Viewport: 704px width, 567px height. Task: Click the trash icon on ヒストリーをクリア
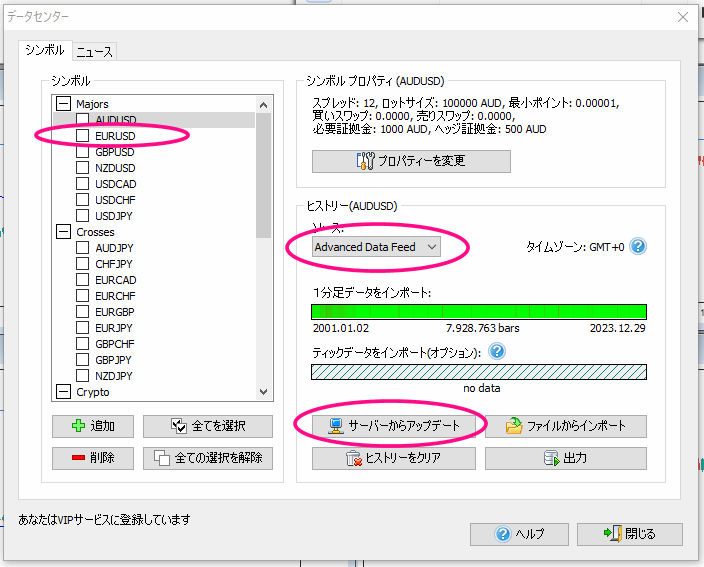[x=354, y=458]
